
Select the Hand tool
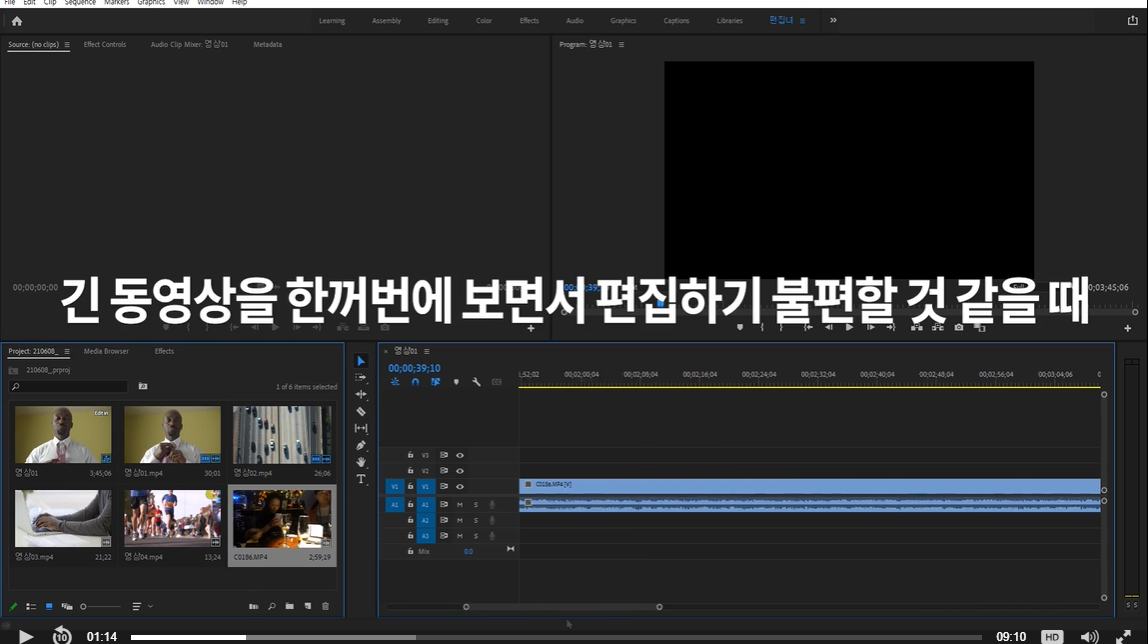[361, 462]
